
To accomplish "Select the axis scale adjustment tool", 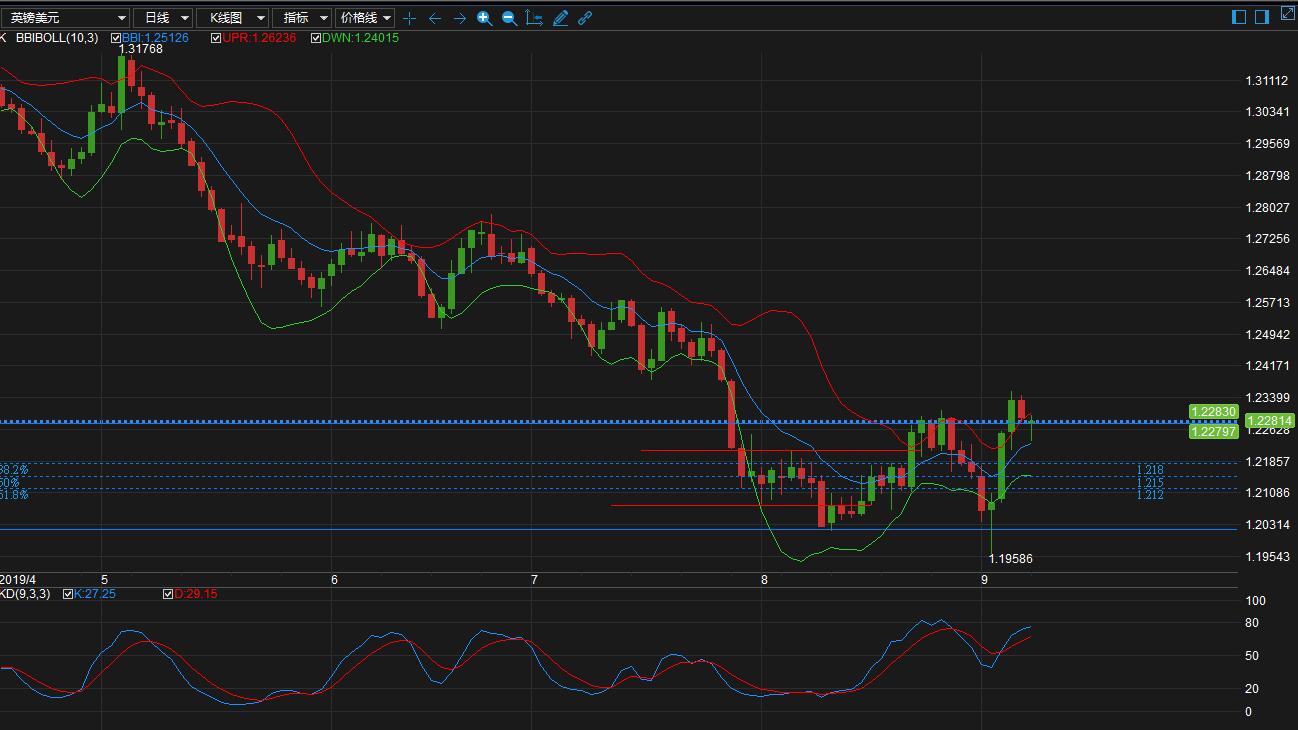I will tap(534, 18).
